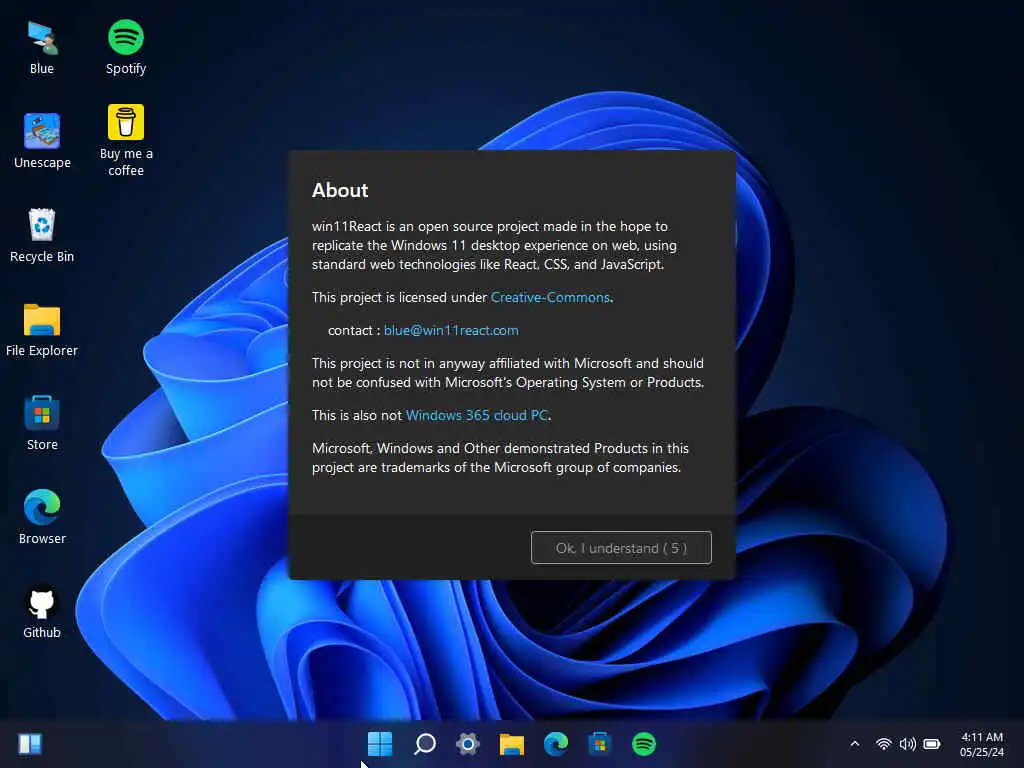Open File Explorer from the taskbar
Image resolution: width=1024 pixels, height=768 pixels.
click(511, 744)
